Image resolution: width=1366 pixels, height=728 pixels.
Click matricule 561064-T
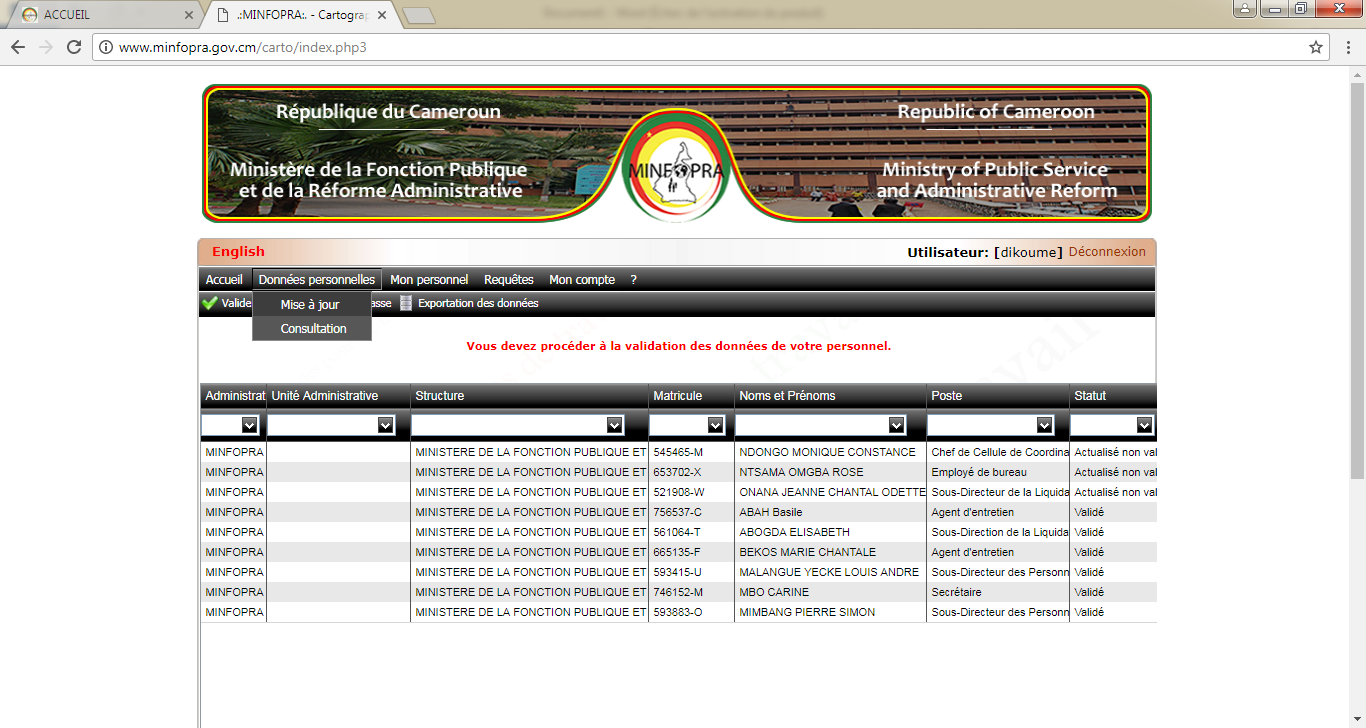point(677,532)
